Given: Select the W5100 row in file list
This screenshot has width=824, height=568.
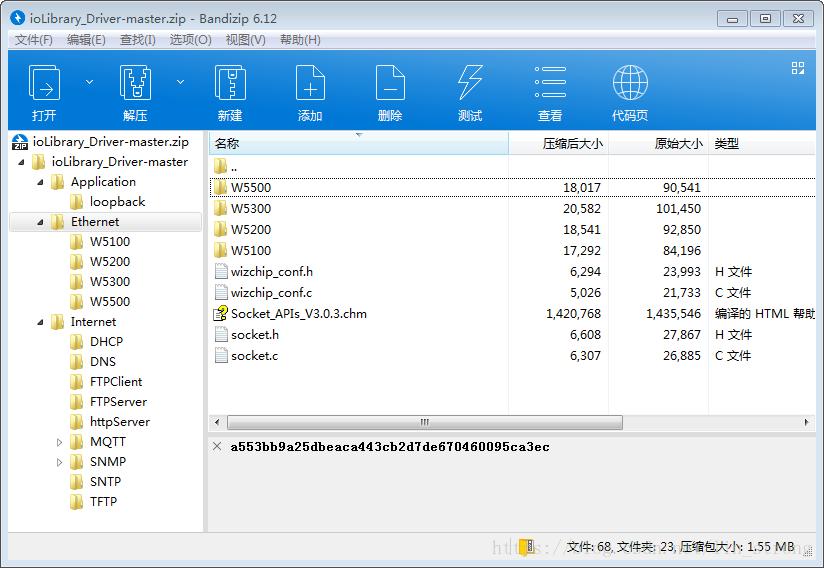Looking at the screenshot, I should [512, 251].
